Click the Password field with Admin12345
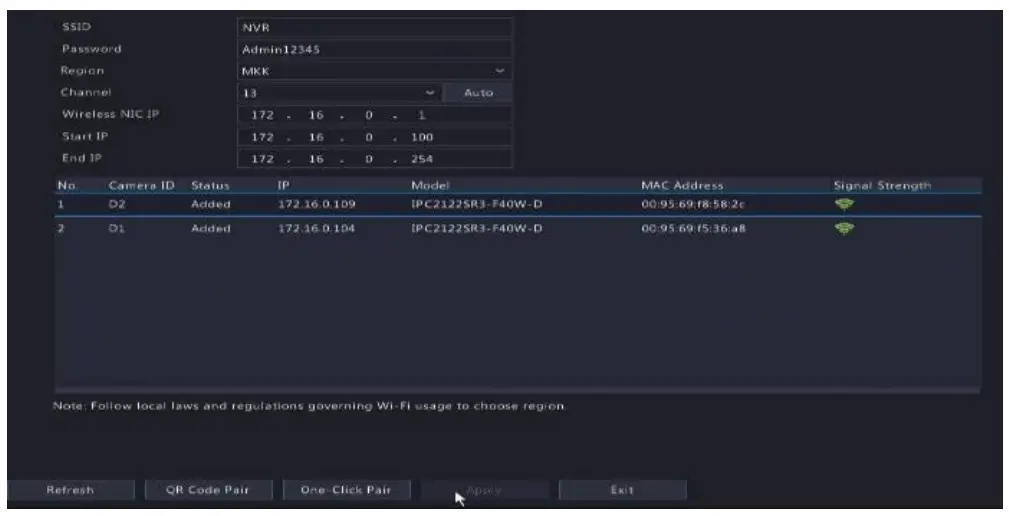Image resolution: width=1009 pixels, height=516 pixels. [375, 50]
